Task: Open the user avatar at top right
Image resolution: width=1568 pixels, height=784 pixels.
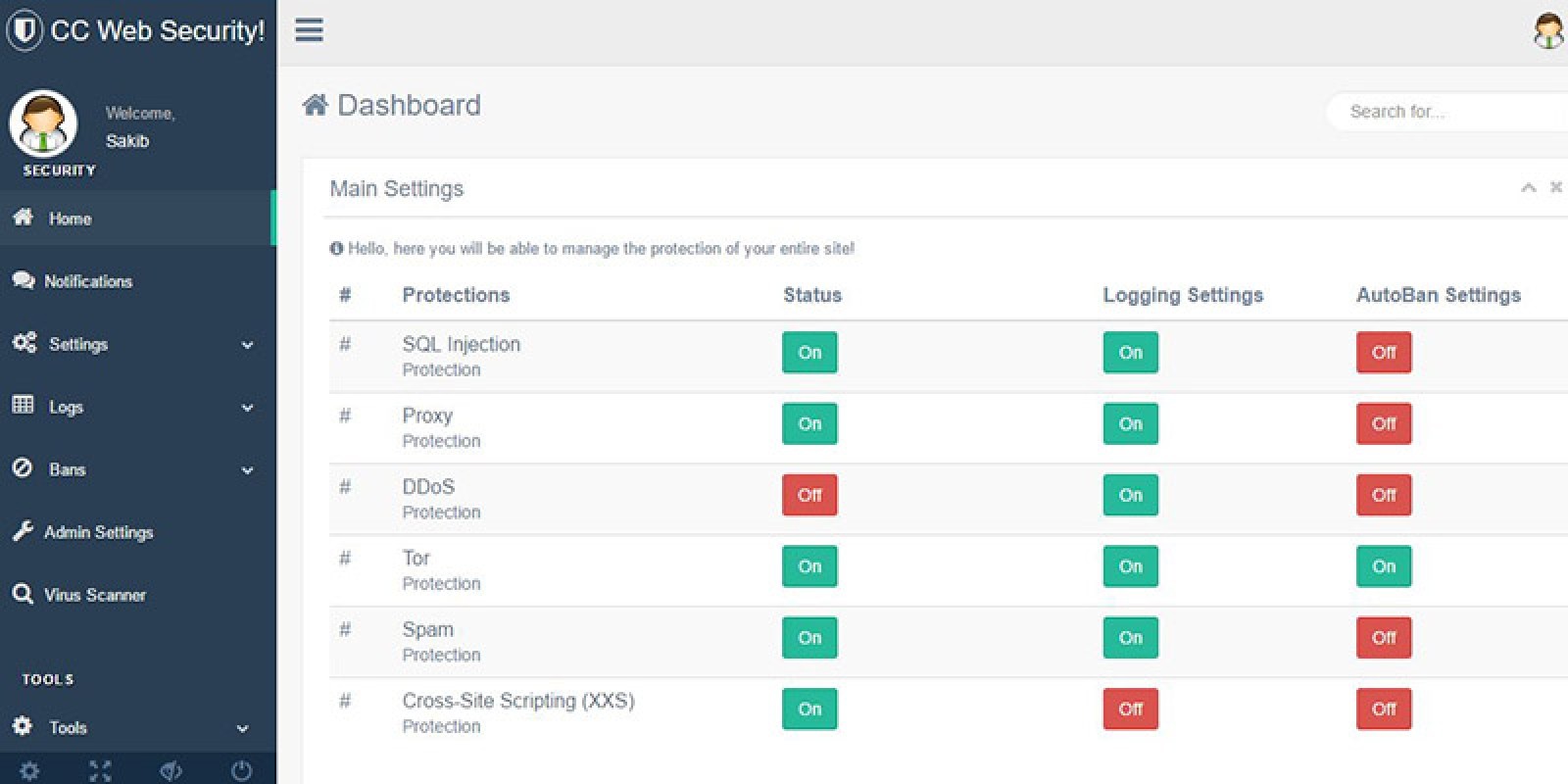Action: click(1548, 30)
